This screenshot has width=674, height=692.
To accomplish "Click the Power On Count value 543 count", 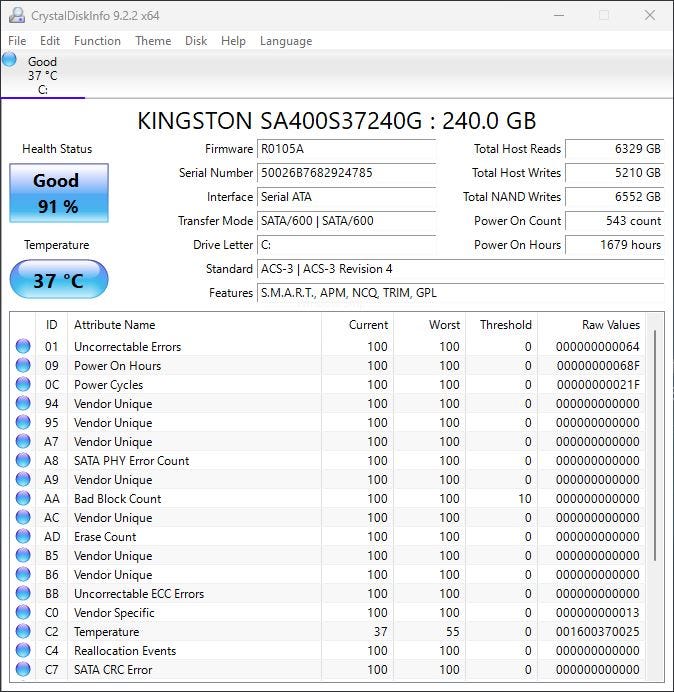I will pos(614,220).
